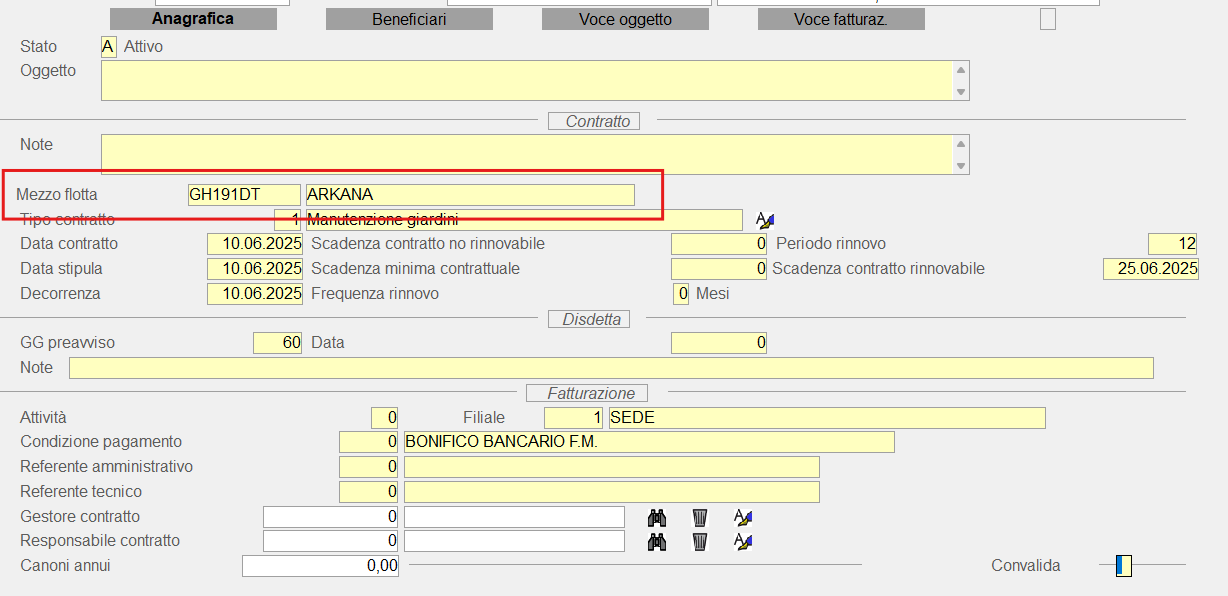This screenshot has height=596, width=1228.
Task: Switch to the Beneficiari tab
Action: click(409, 19)
